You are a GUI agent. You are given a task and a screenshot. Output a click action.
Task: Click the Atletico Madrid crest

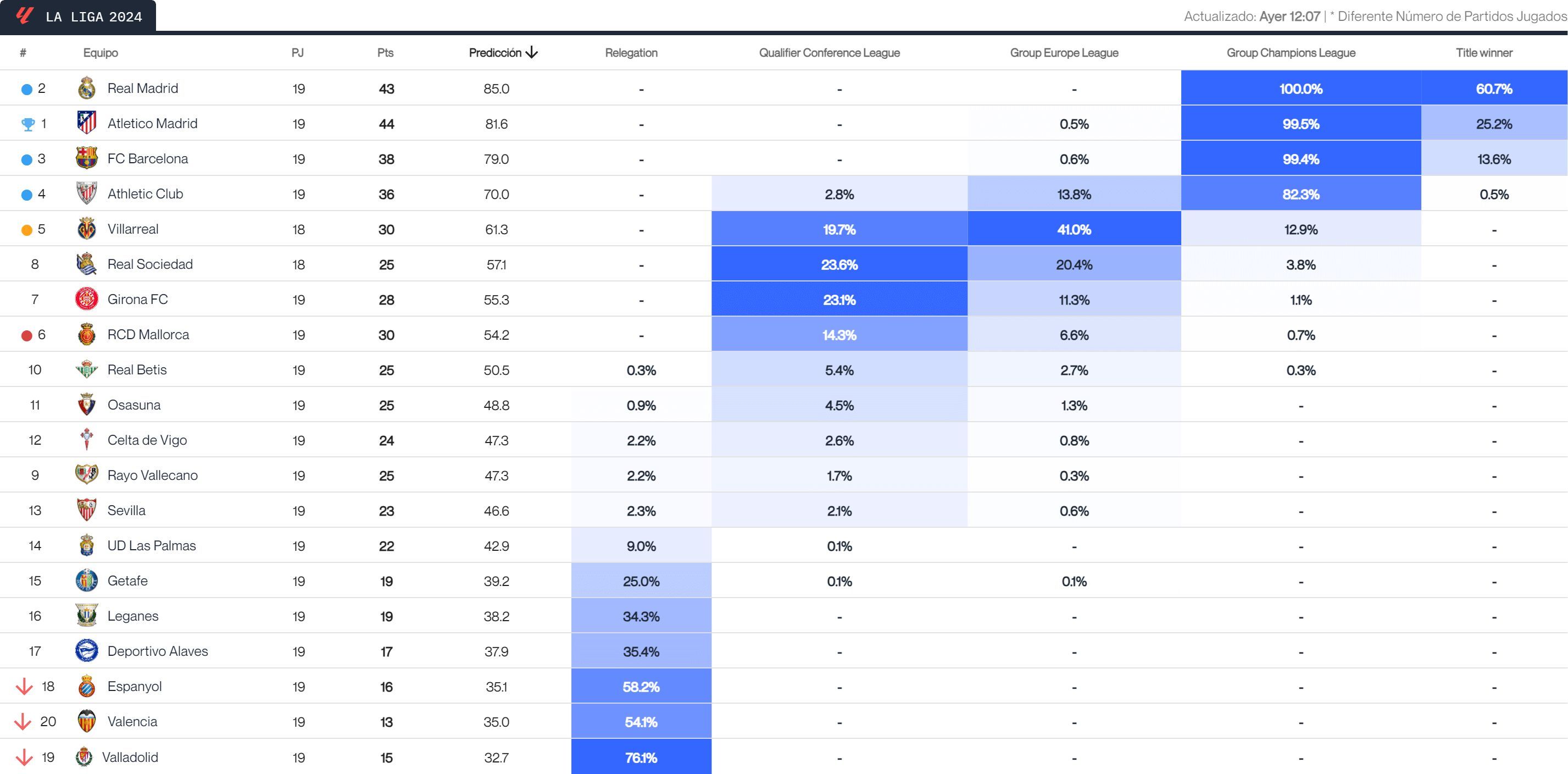86,123
